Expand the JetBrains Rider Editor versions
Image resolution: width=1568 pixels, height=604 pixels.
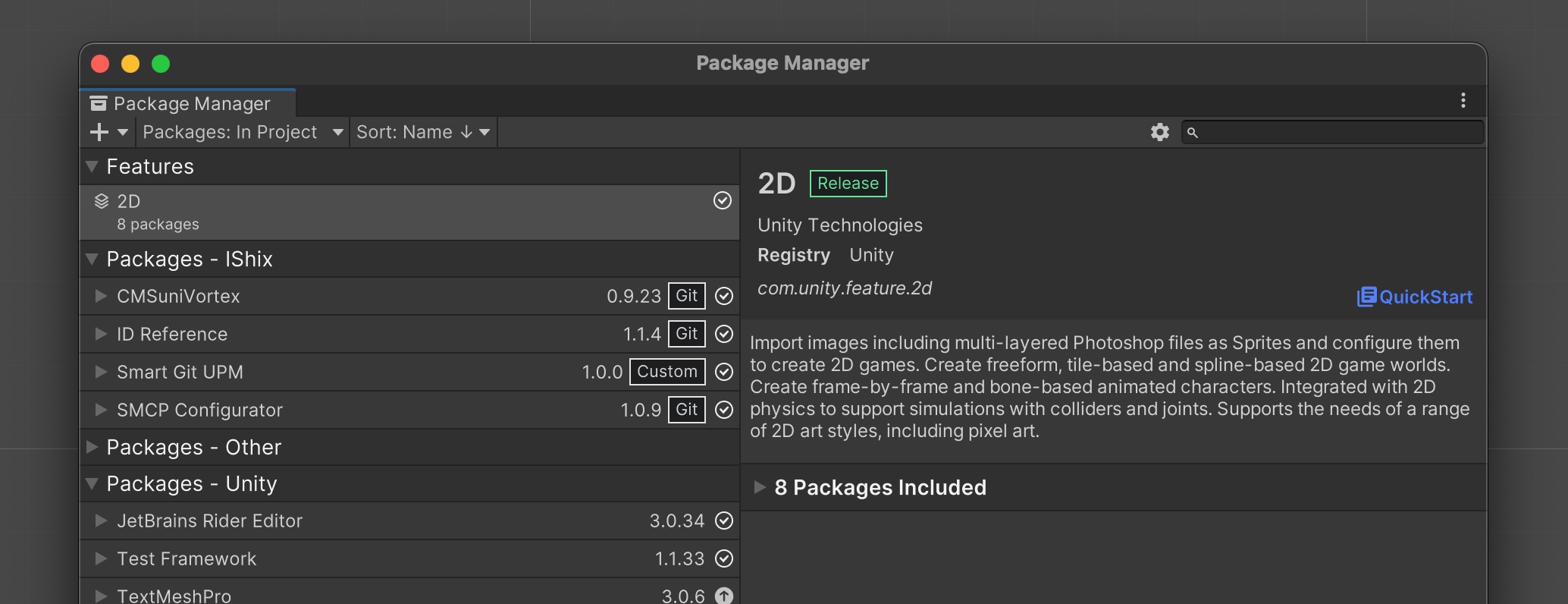click(100, 521)
